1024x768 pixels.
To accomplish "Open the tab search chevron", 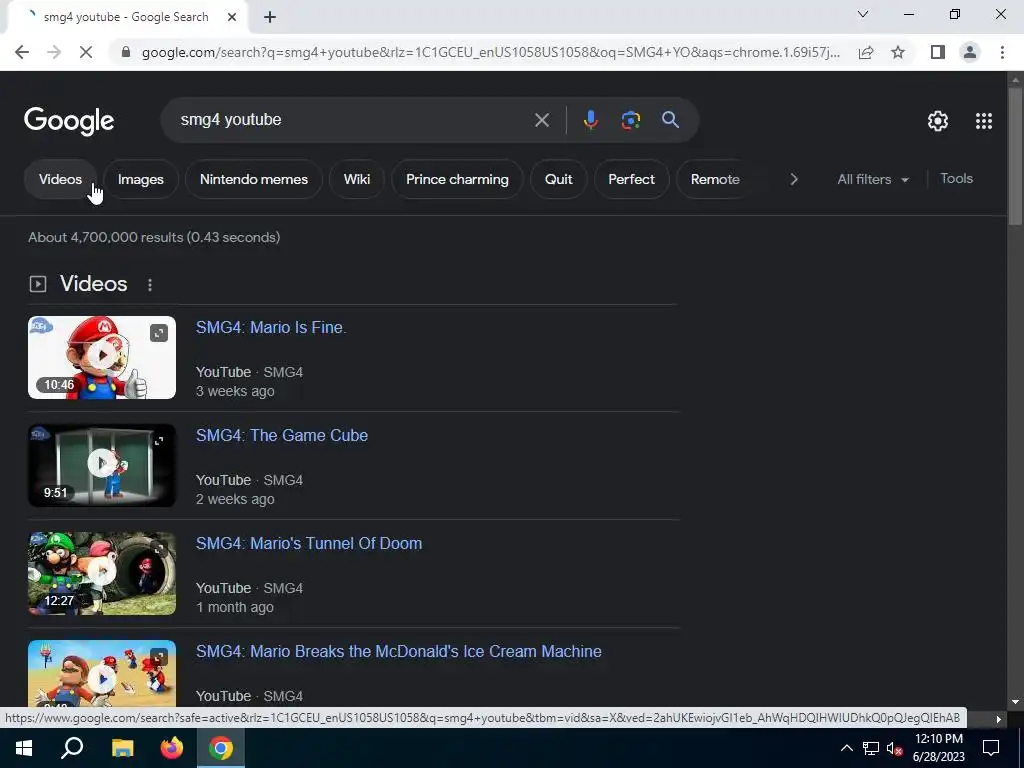I will pos(863,14).
